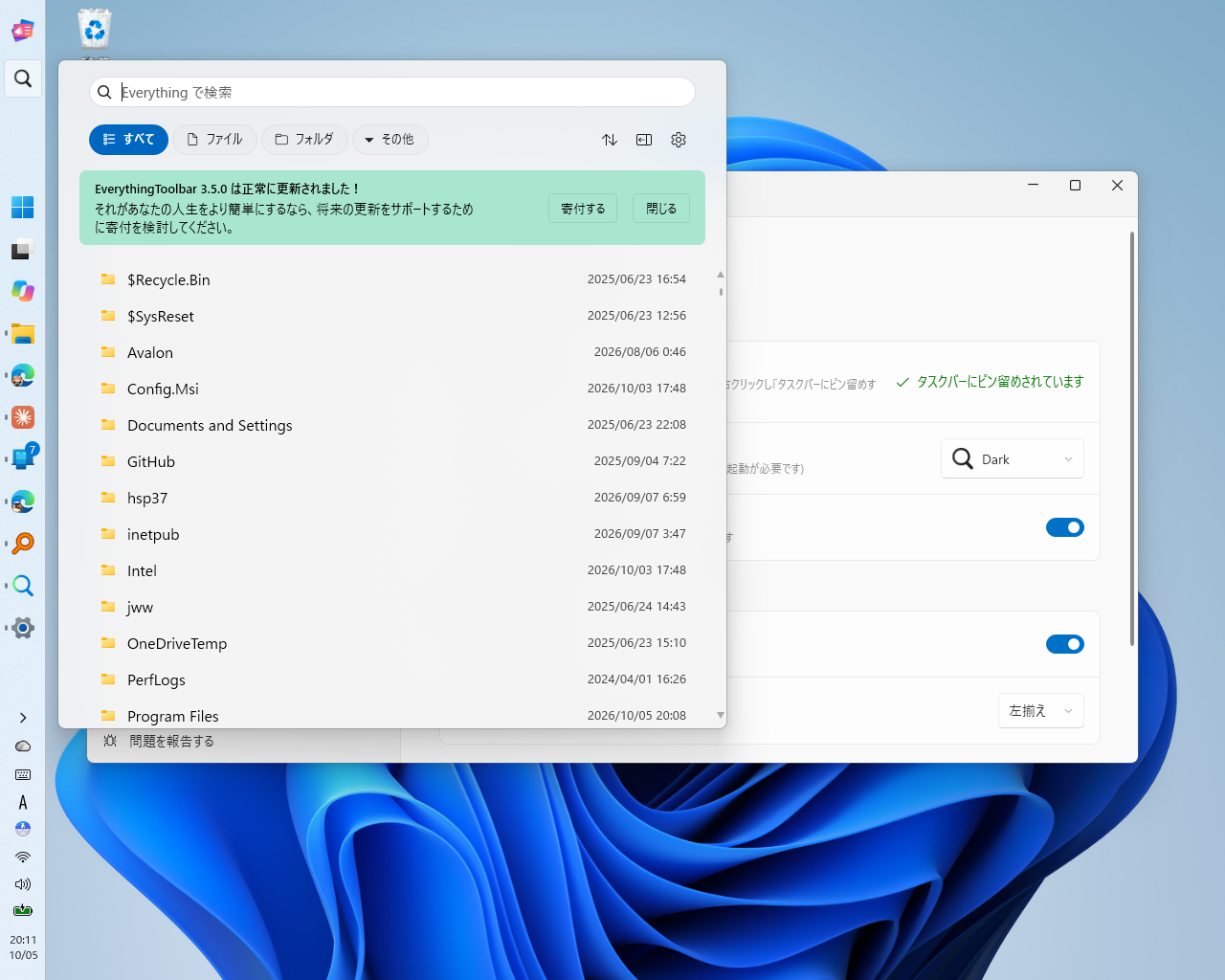1225x980 pixels.
Task: Switch off the toggle above the 左揃え dropdown
Action: tap(1065, 644)
